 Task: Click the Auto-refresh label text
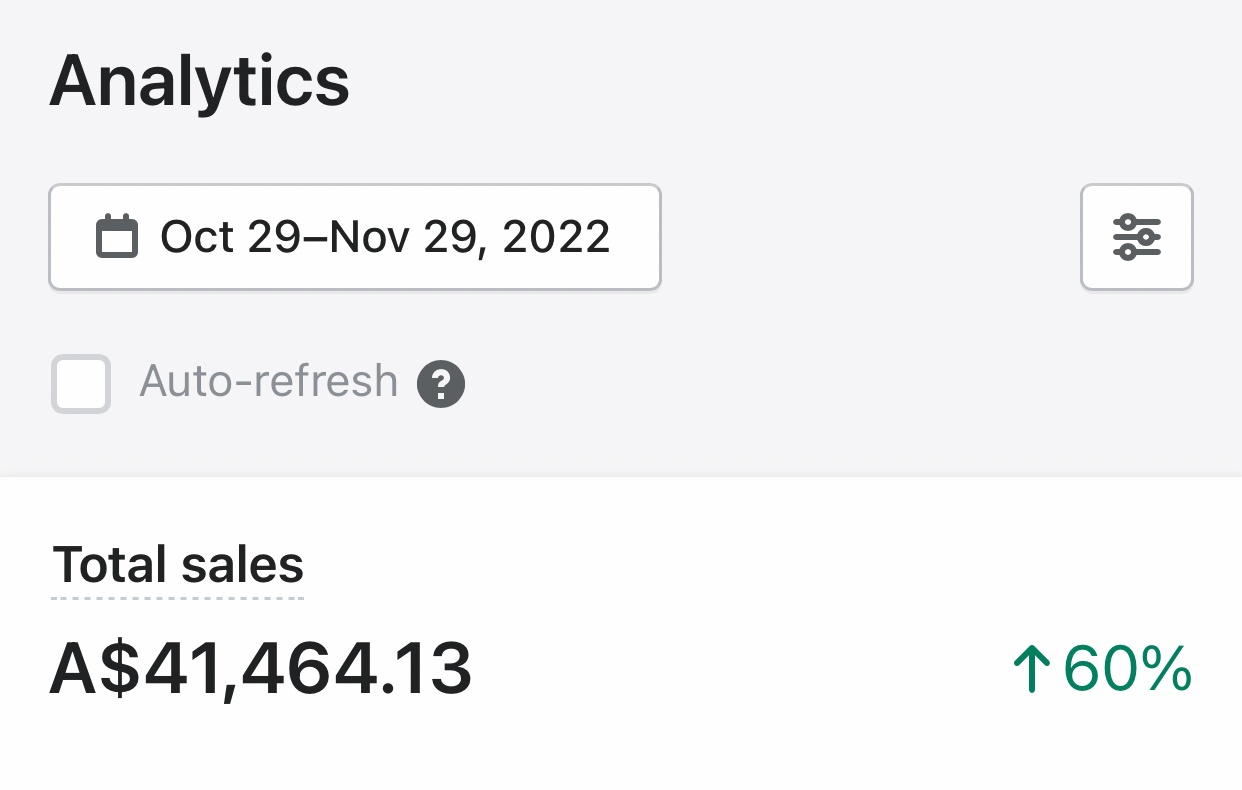(x=268, y=381)
